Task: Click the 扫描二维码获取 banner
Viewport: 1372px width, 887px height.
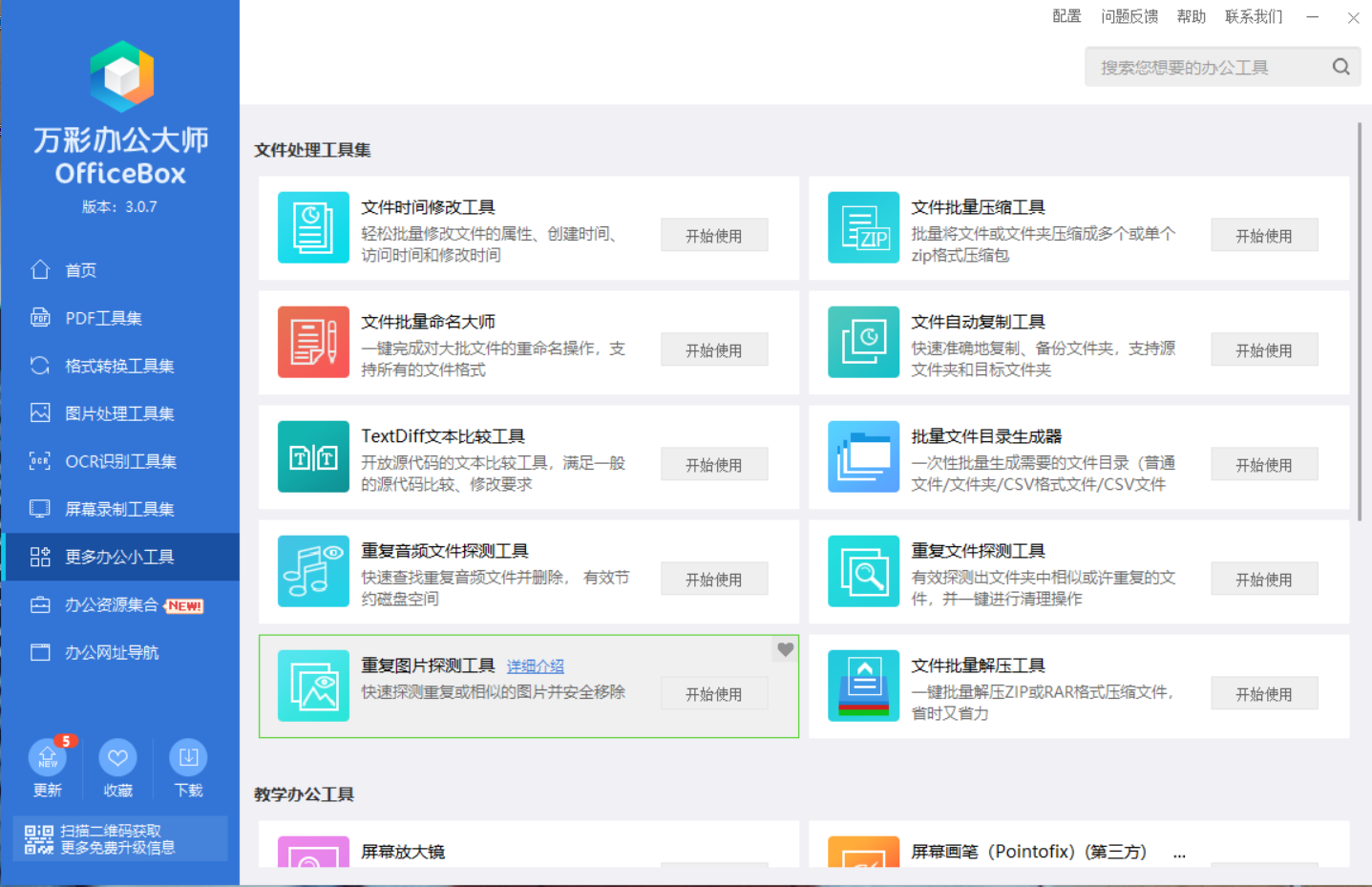Action: (120, 839)
